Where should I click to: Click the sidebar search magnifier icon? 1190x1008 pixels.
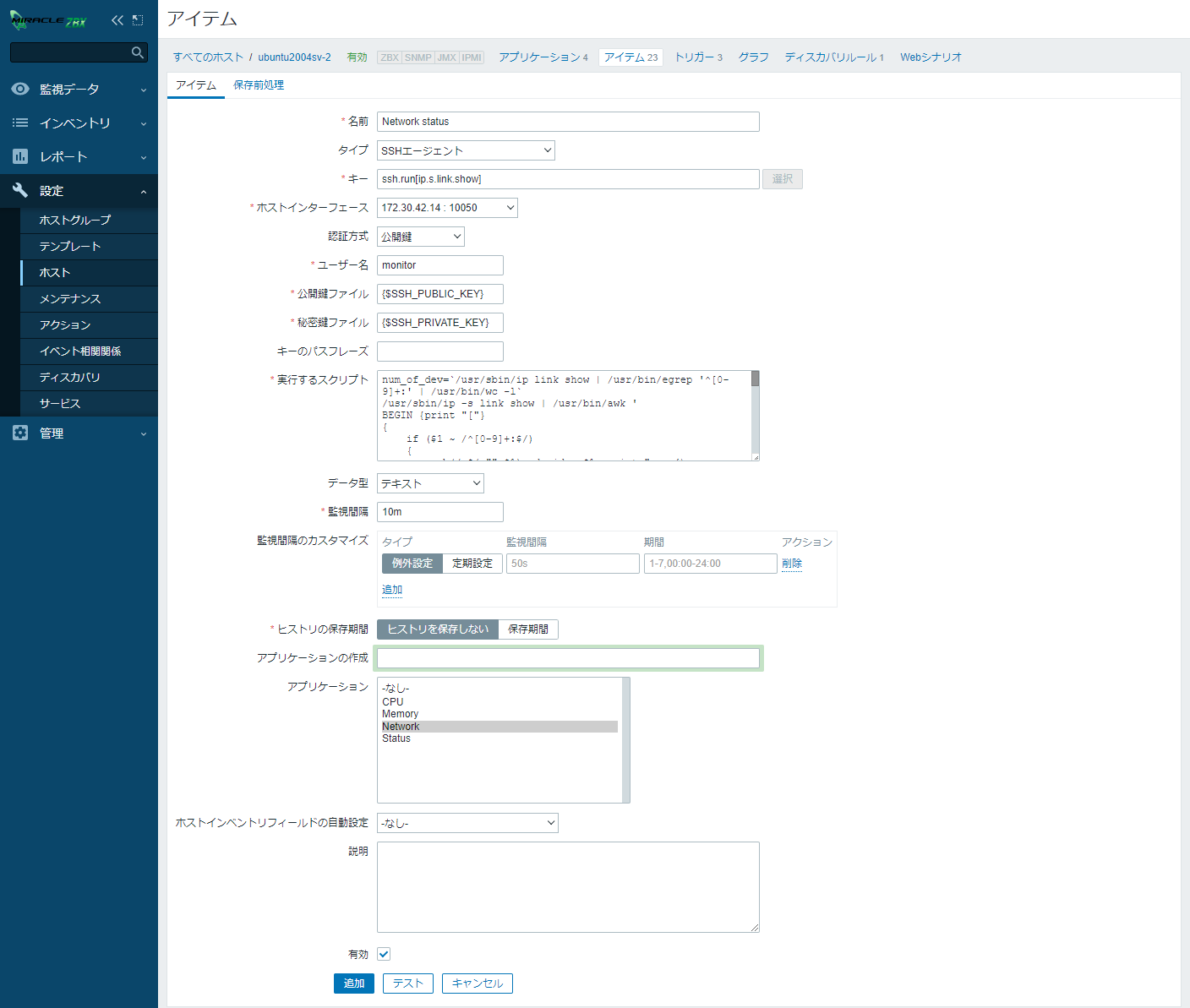[x=138, y=53]
